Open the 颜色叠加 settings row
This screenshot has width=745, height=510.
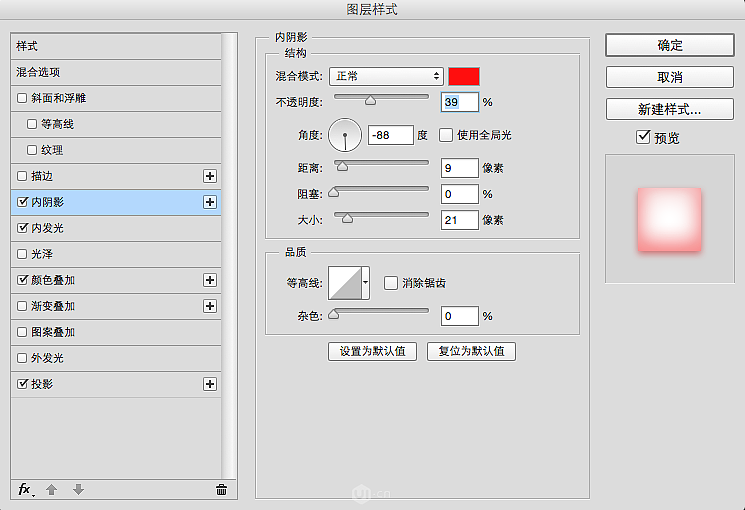click(116, 280)
